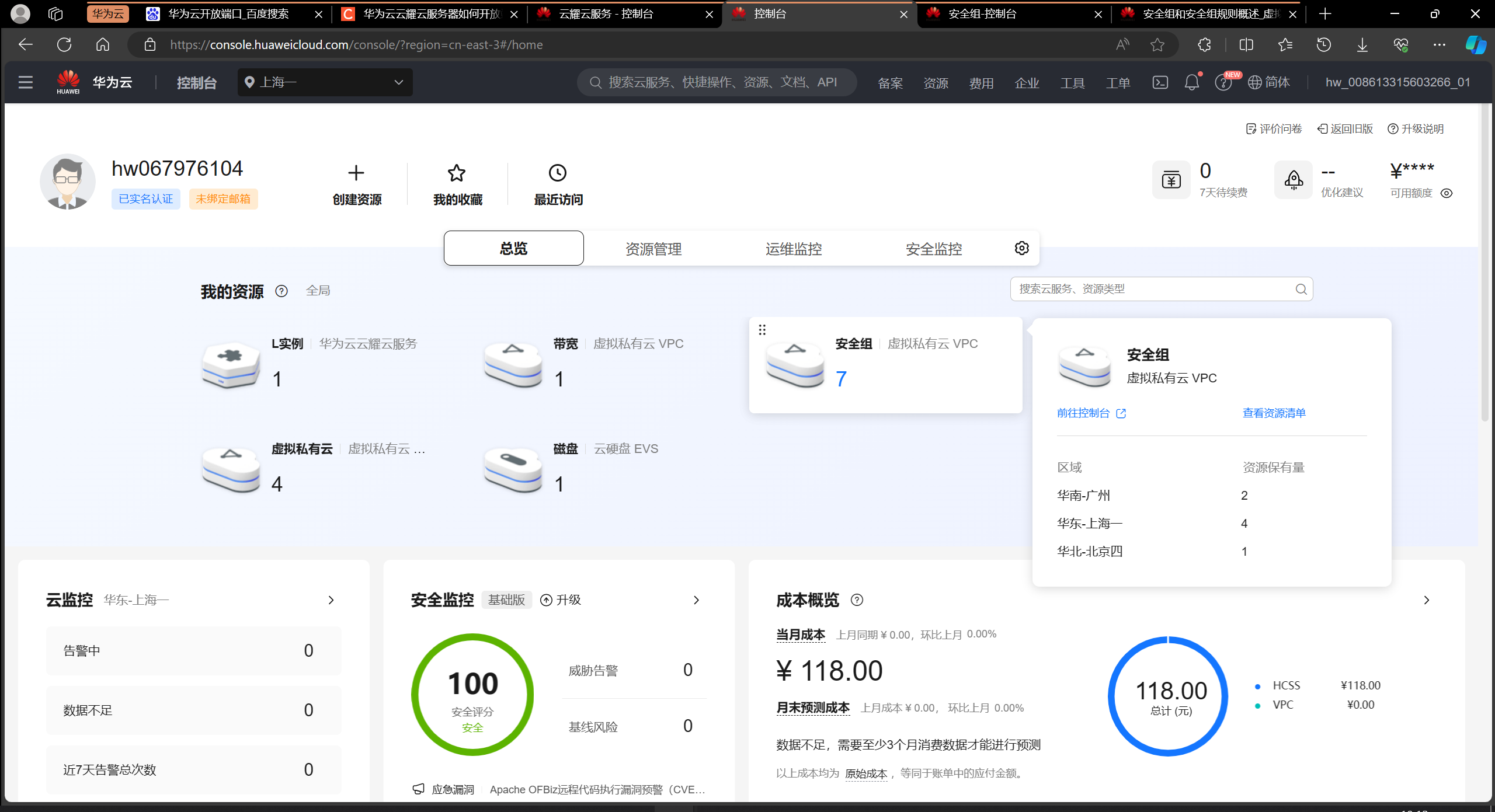
Task: Click the 磁盘 EVS resource icon
Action: click(513, 470)
